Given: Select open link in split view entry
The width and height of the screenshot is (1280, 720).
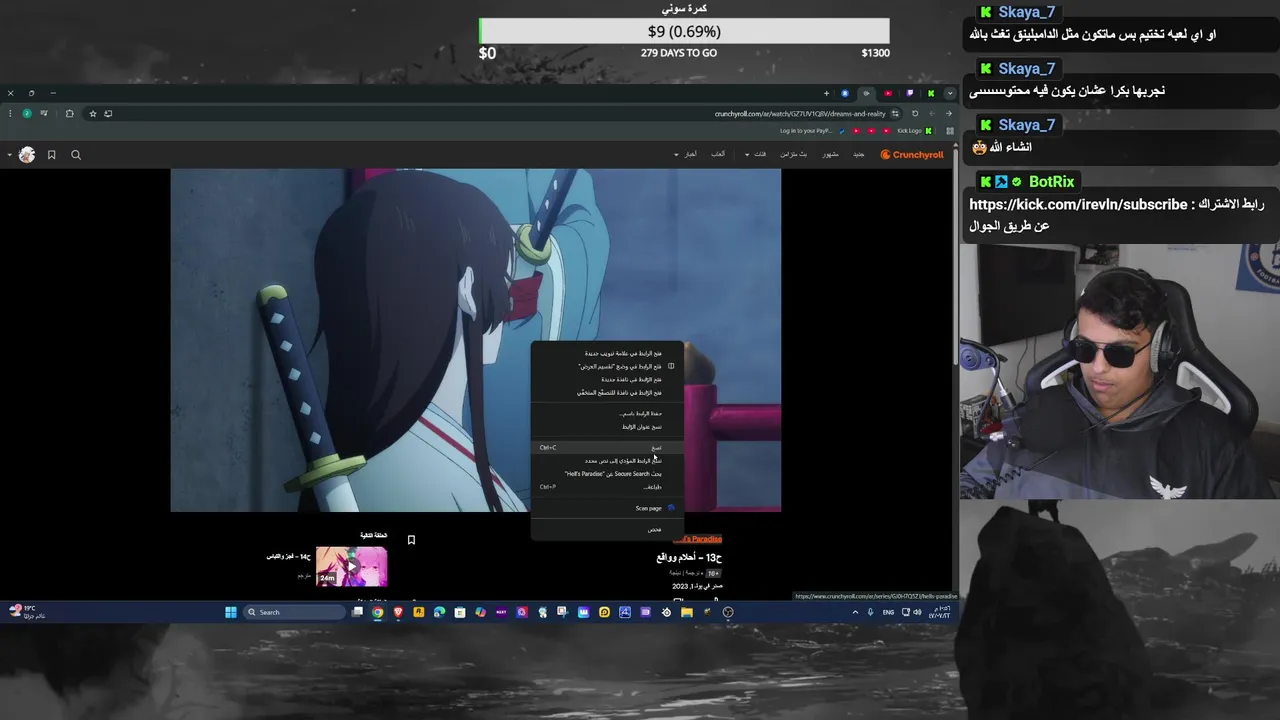Looking at the screenshot, I should [607, 366].
